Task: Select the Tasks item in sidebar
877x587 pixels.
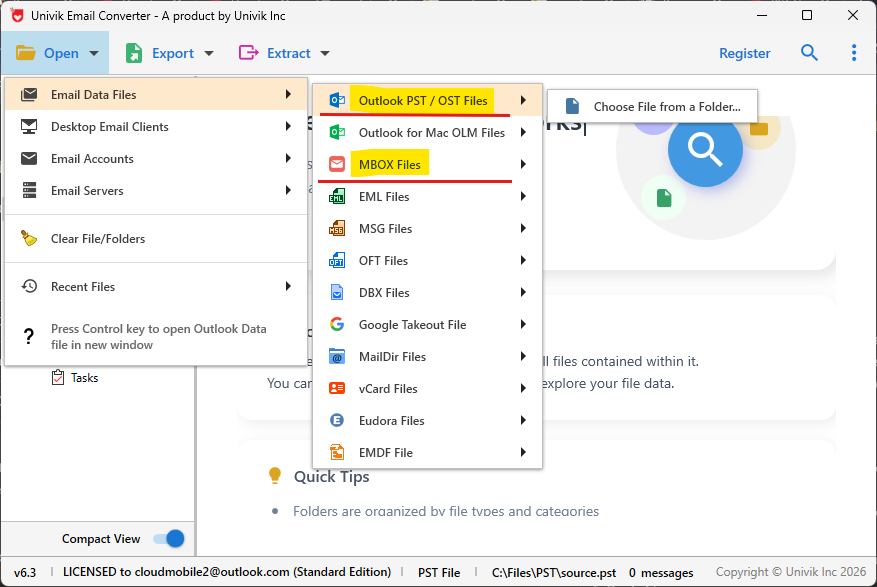Action: point(84,378)
